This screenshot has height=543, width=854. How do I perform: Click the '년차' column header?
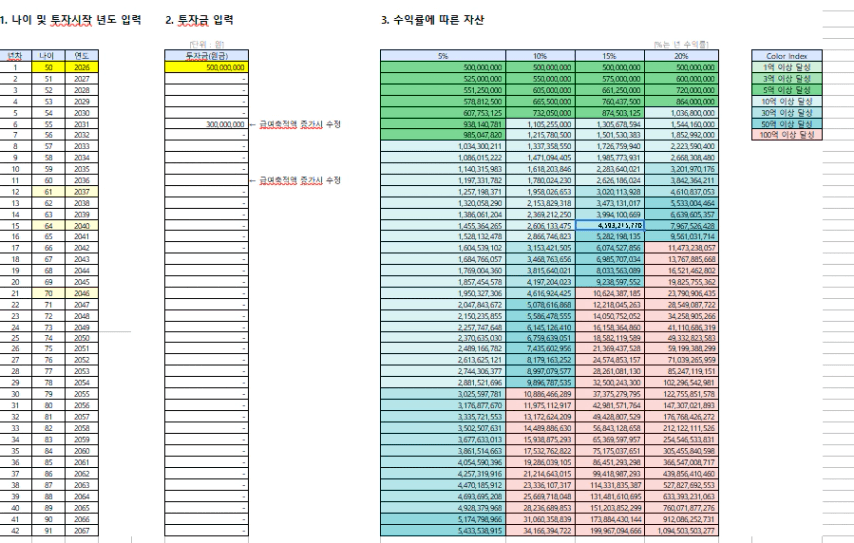click(x=15, y=56)
